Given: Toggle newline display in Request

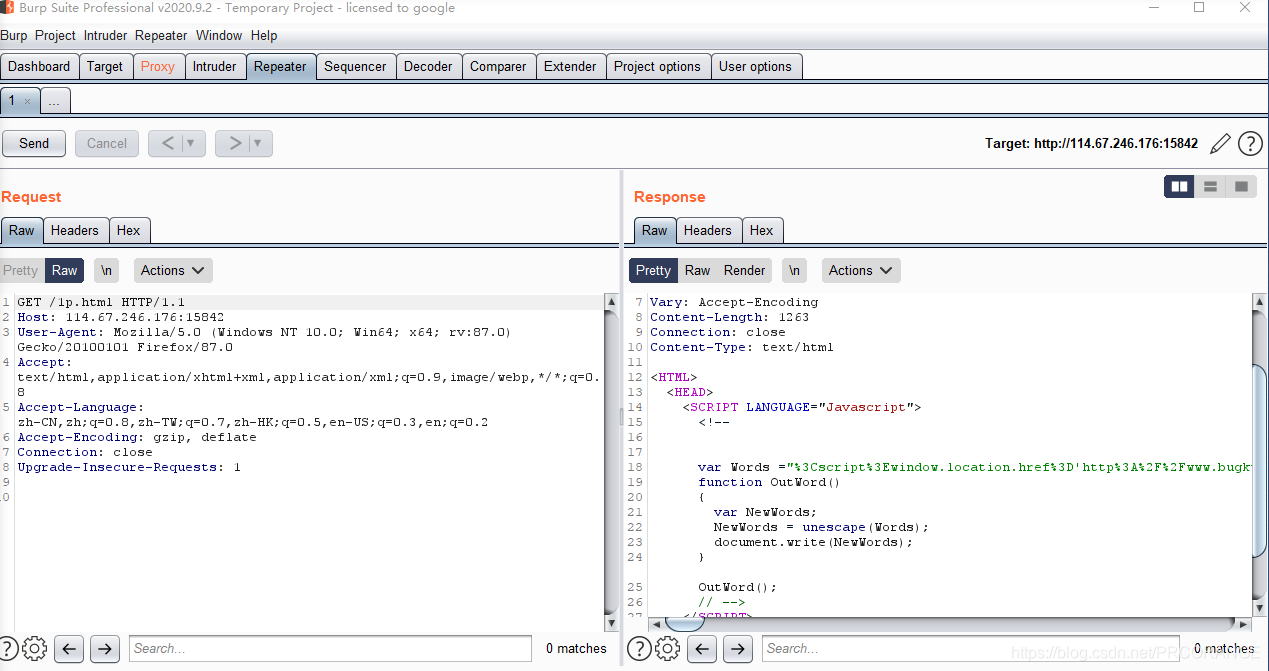Looking at the screenshot, I should [107, 270].
